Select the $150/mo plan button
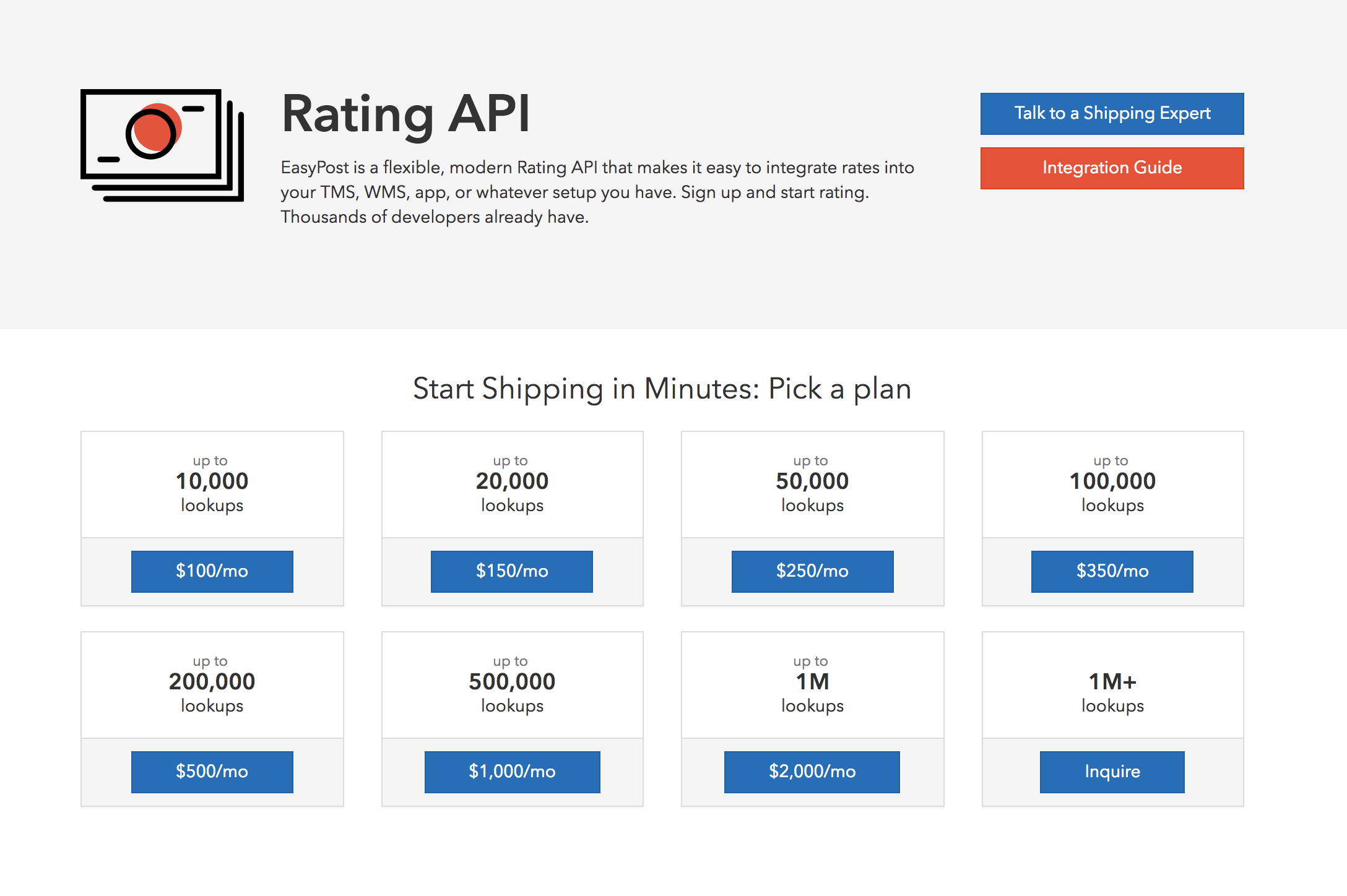This screenshot has width=1347, height=896. point(511,571)
